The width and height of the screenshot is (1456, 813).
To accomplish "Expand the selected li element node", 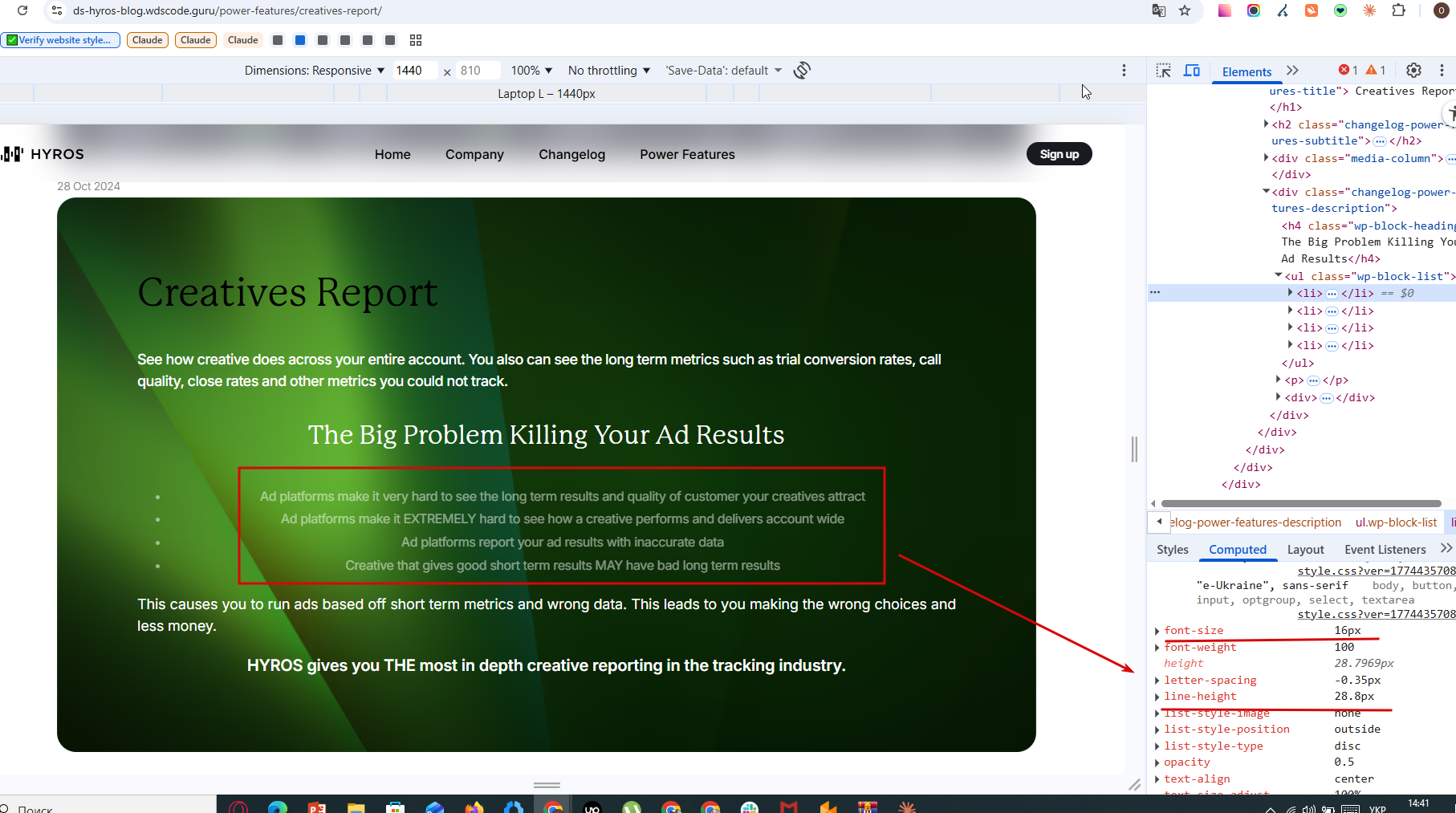I will 1290,293.
